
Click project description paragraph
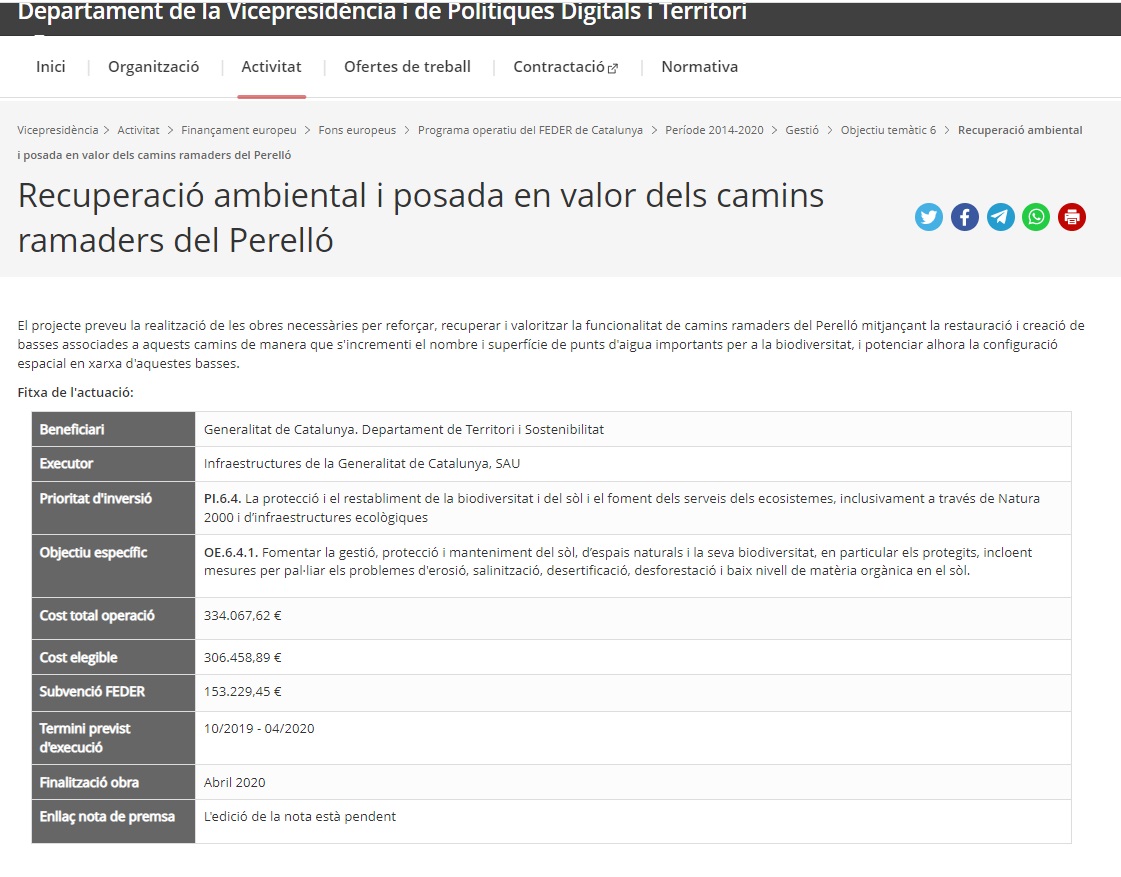click(x=551, y=345)
